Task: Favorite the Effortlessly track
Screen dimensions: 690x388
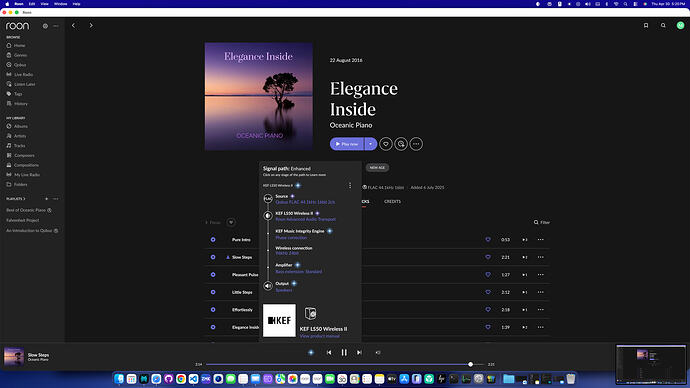Action: click(x=488, y=310)
